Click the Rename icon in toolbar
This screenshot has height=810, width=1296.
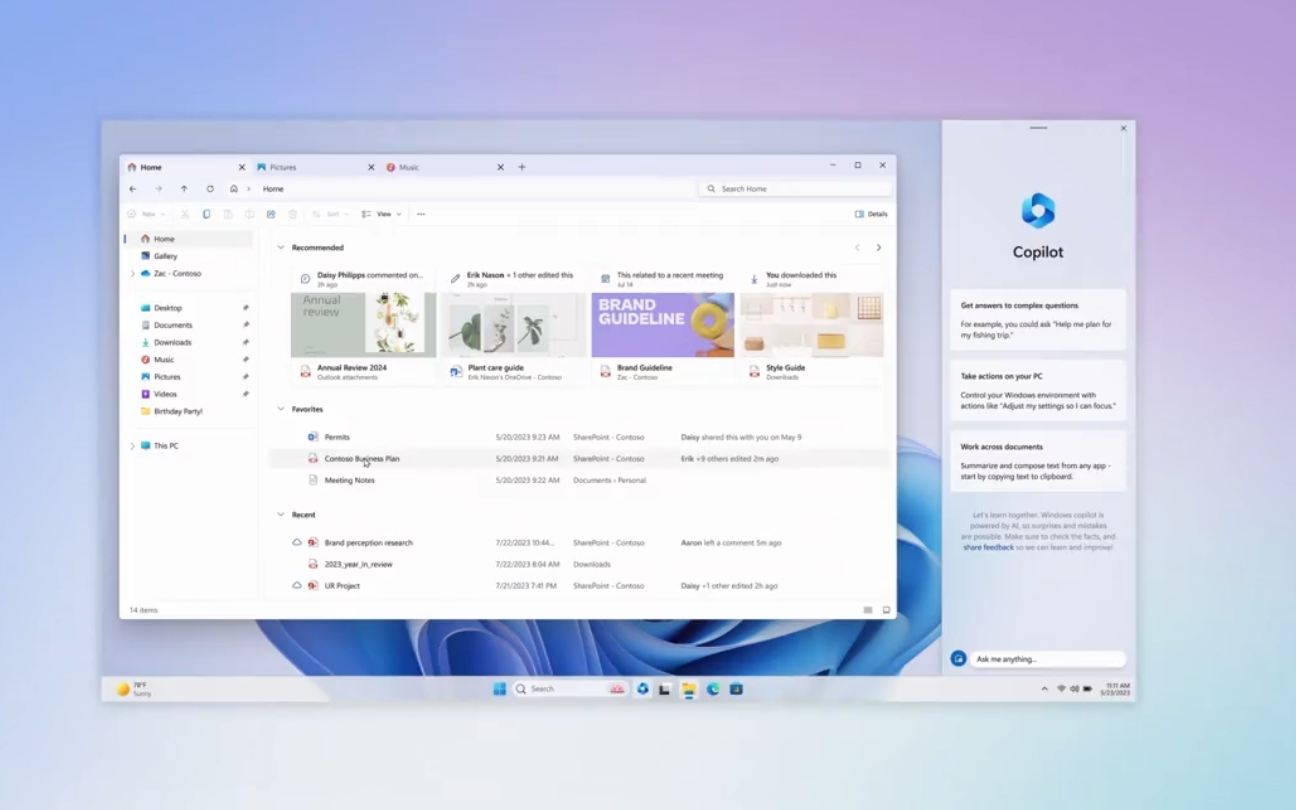(249, 214)
